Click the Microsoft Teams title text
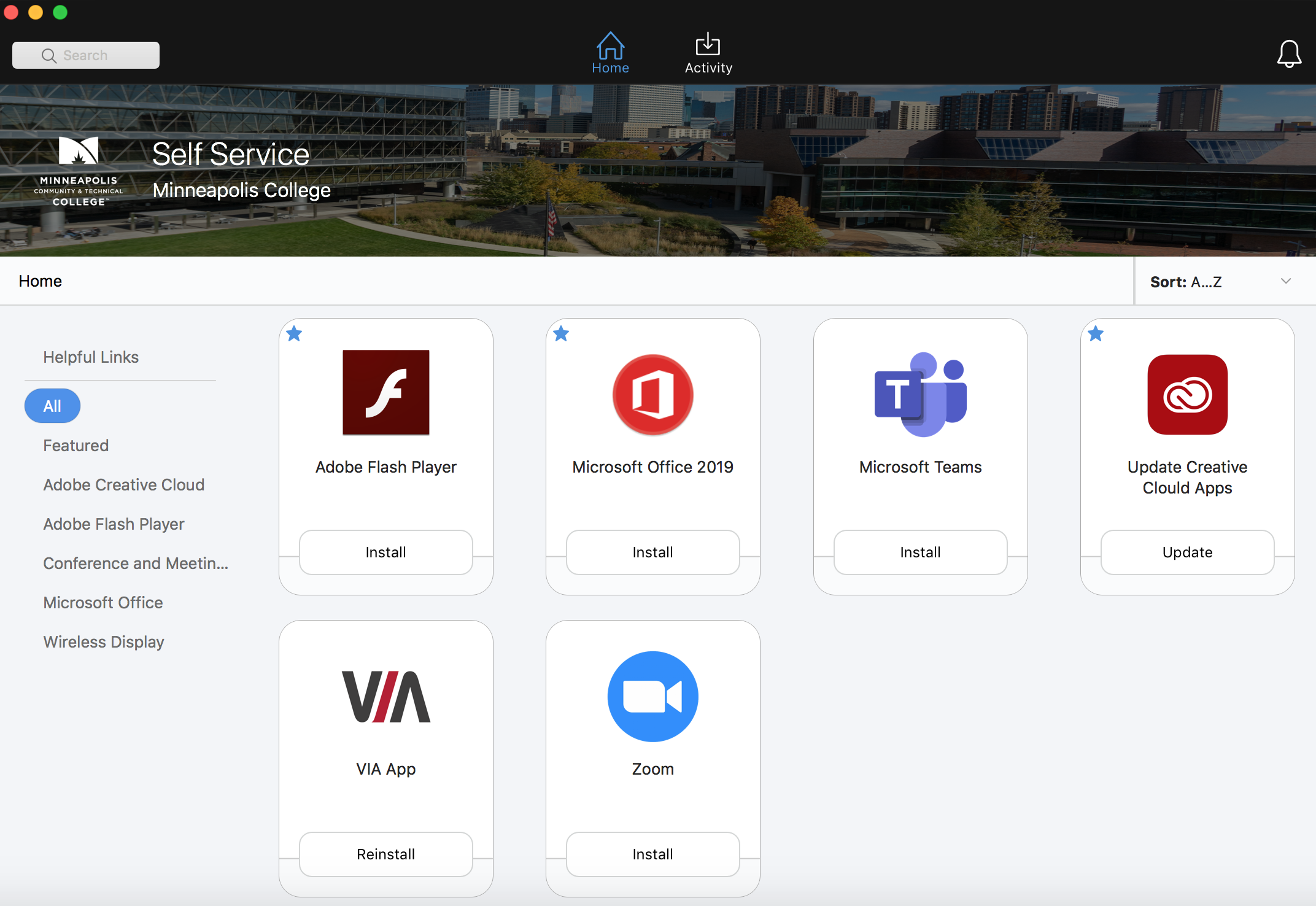Image resolution: width=1316 pixels, height=906 pixels. 920,467
